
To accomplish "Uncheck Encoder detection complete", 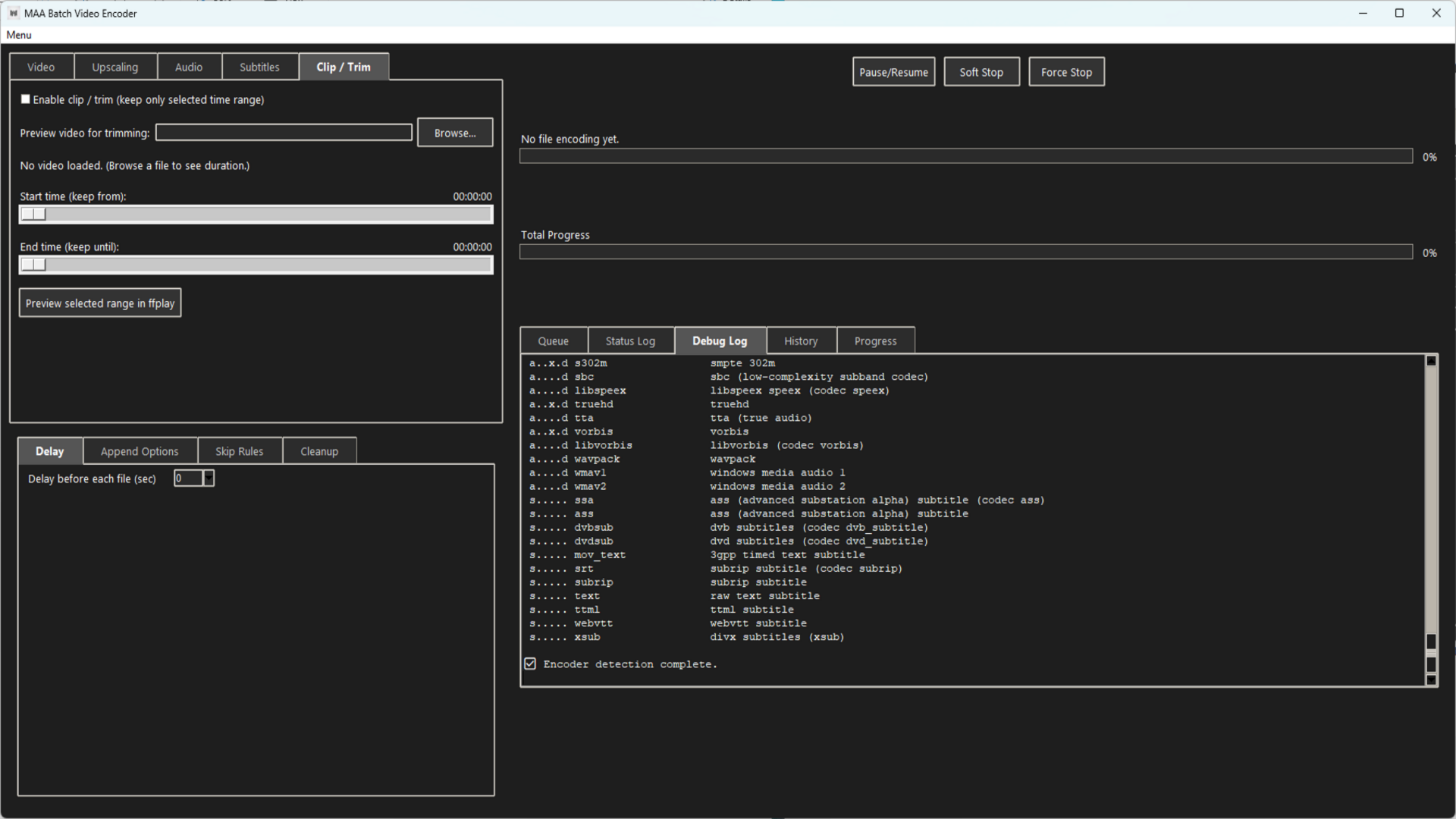I will tap(529, 664).
